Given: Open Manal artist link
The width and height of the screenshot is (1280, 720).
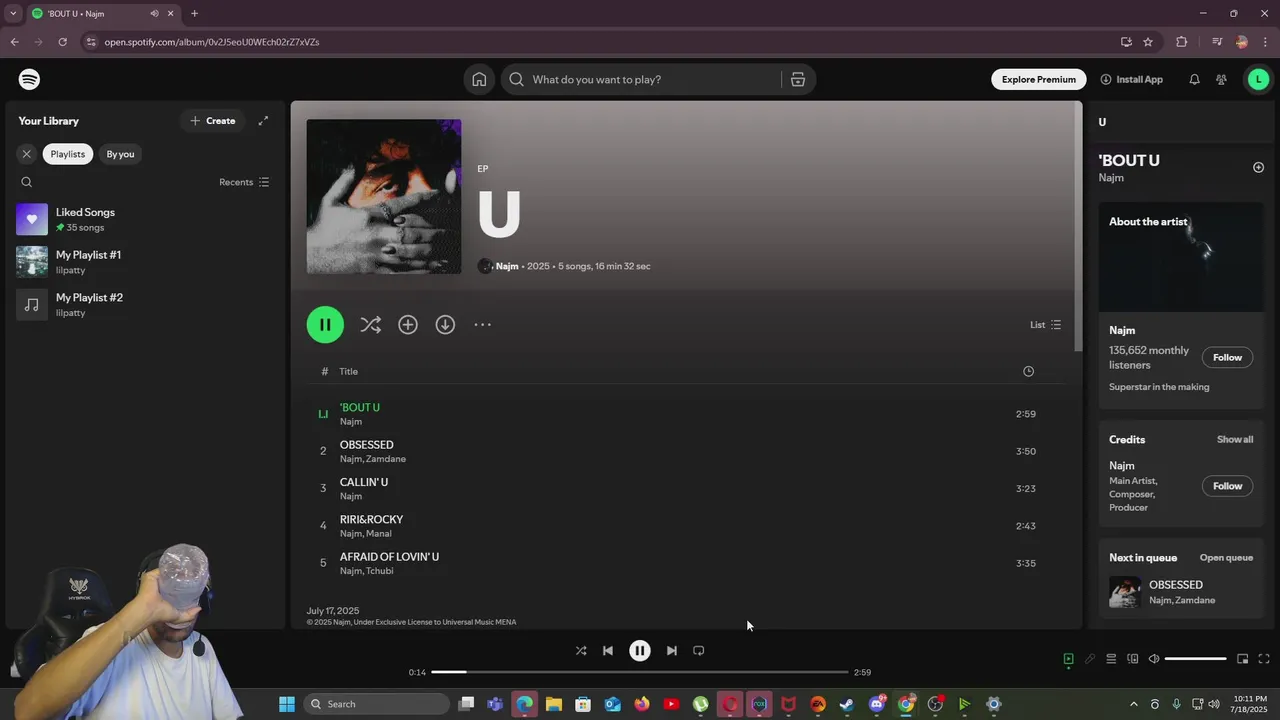Looking at the screenshot, I should [x=379, y=534].
